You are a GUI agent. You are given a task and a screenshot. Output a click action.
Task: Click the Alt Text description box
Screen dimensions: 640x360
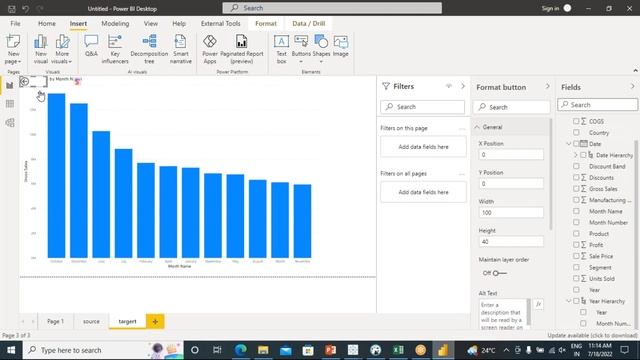502,315
